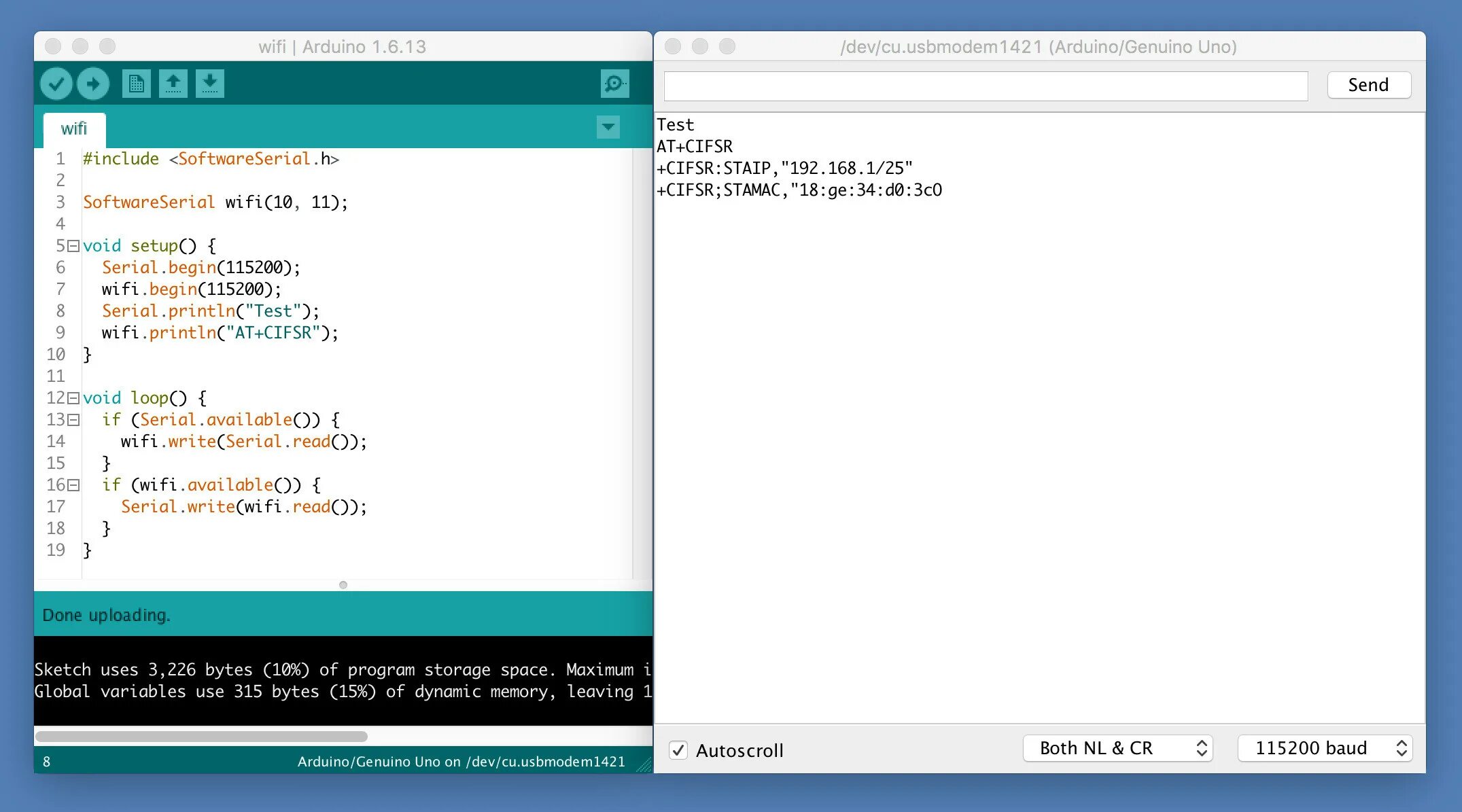Select the wifi sketch tab
Viewport: 1462px width, 812px height.
[x=74, y=129]
